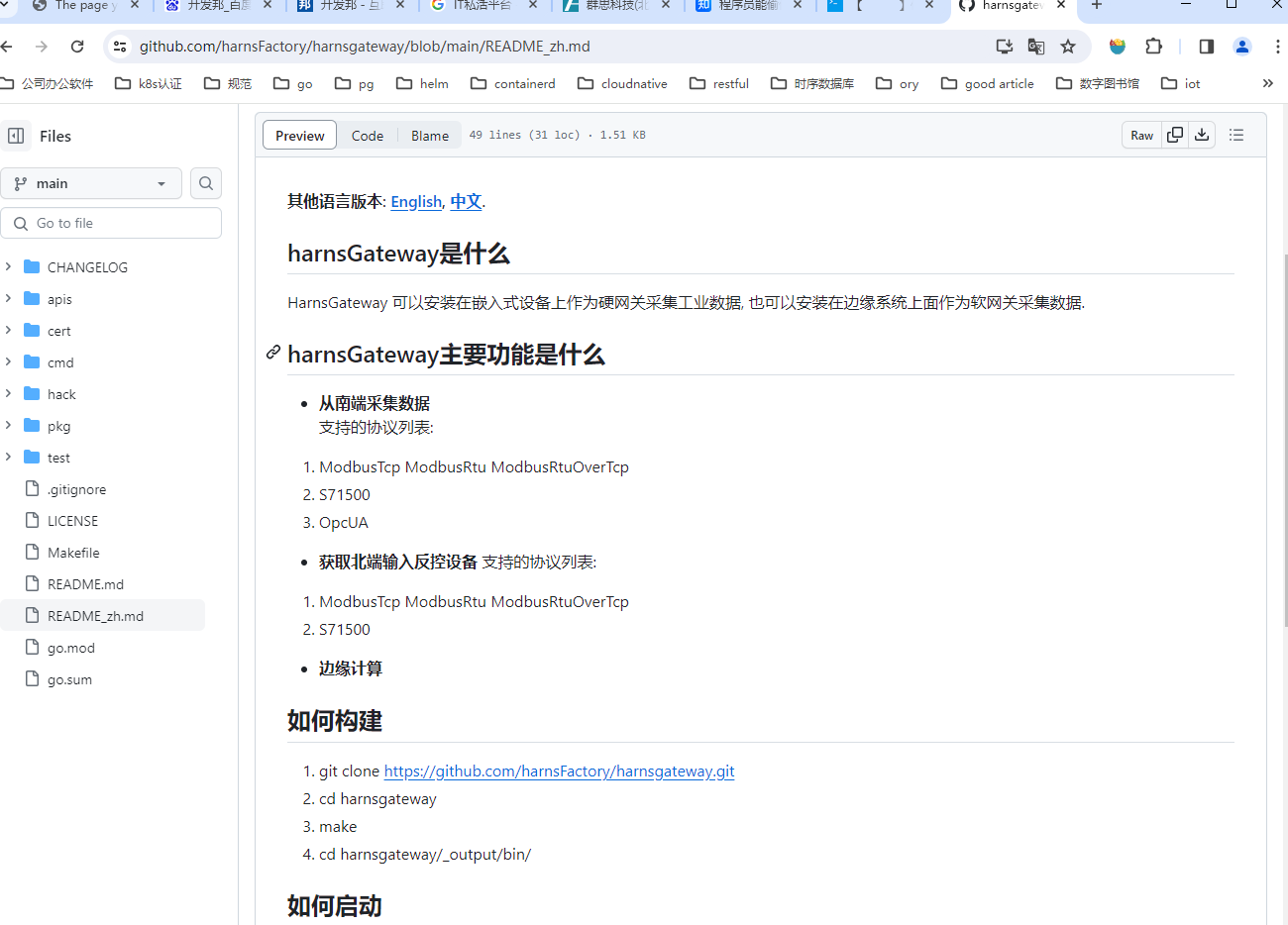
Task: Switch to Code view
Action: (367, 136)
